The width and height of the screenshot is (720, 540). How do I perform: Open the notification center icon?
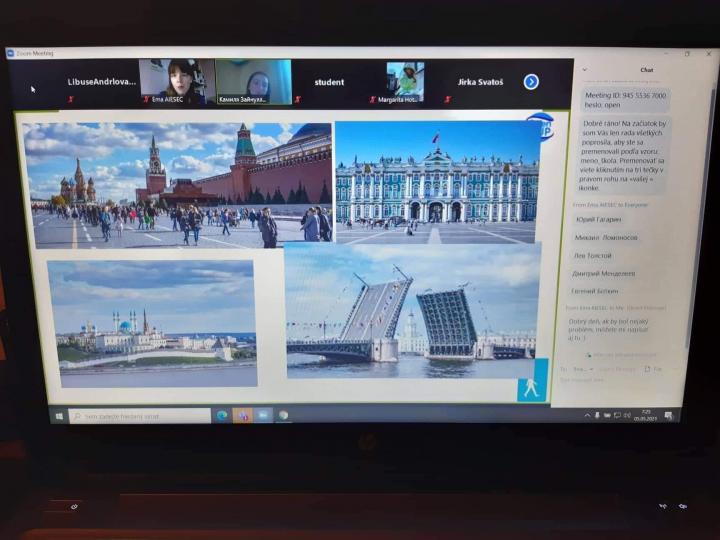point(669,416)
